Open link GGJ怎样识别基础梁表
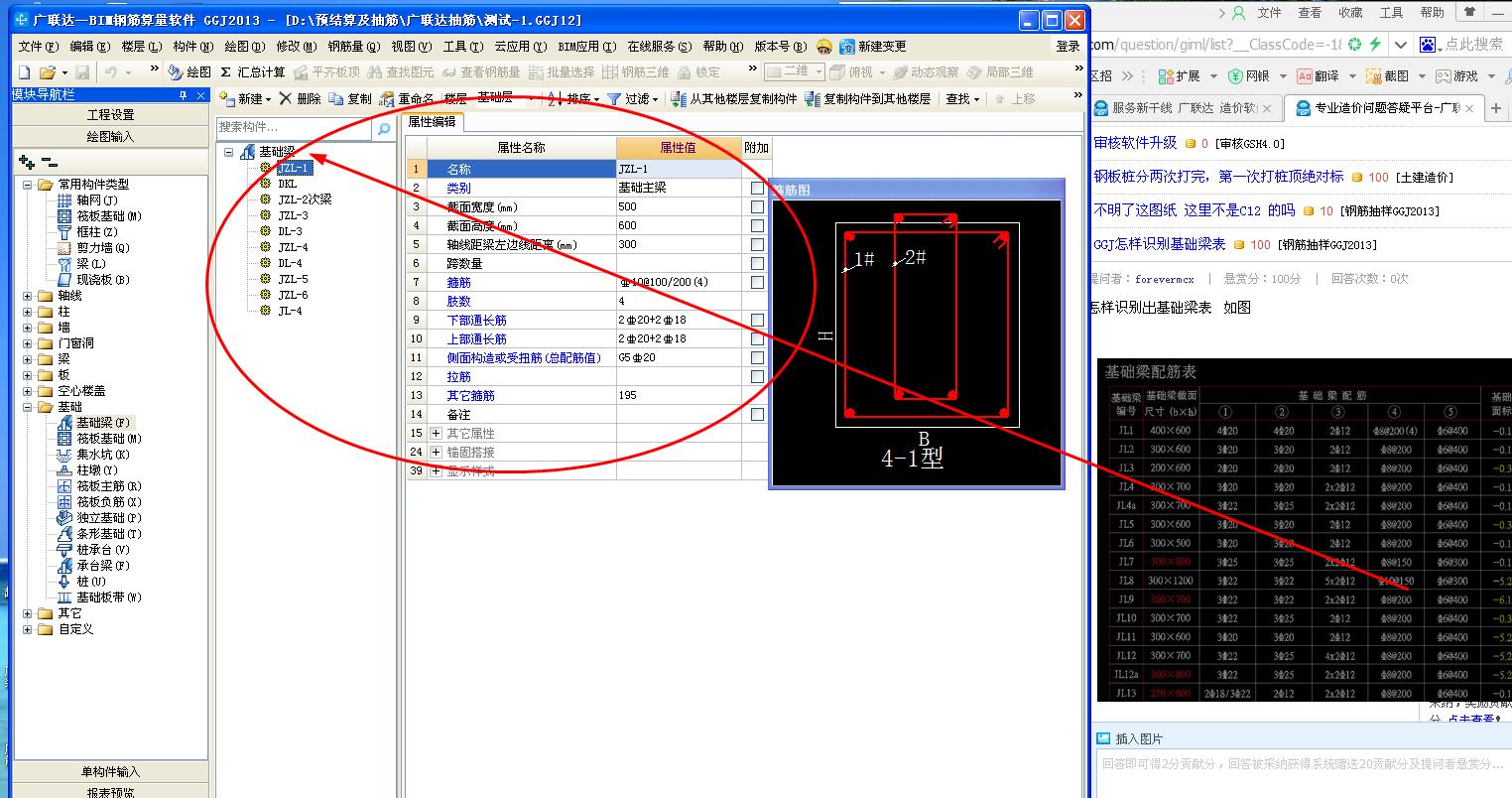The width and height of the screenshot is (1512, 798). [x=1159, y=244]
